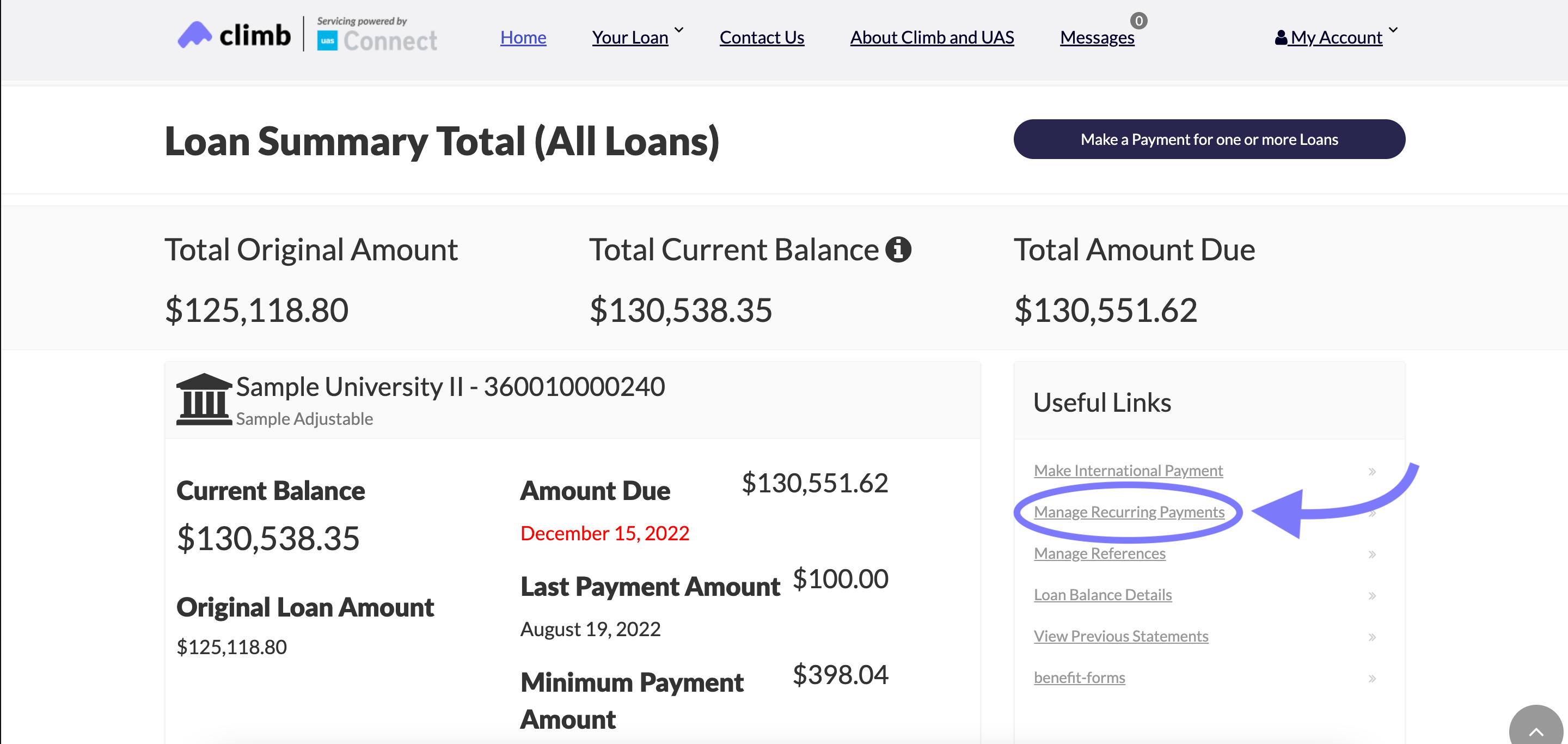Viewport: 1568px width, 744px height.
Task: Click the chevron beside Loan Balance Details
Action: [x=1372, y=595]
